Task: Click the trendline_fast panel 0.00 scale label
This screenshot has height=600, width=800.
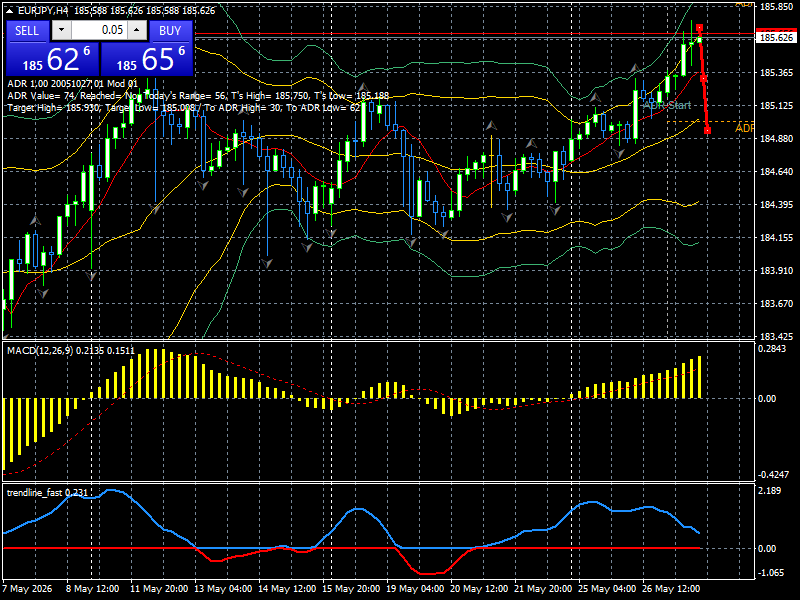Action: (767, 548)
